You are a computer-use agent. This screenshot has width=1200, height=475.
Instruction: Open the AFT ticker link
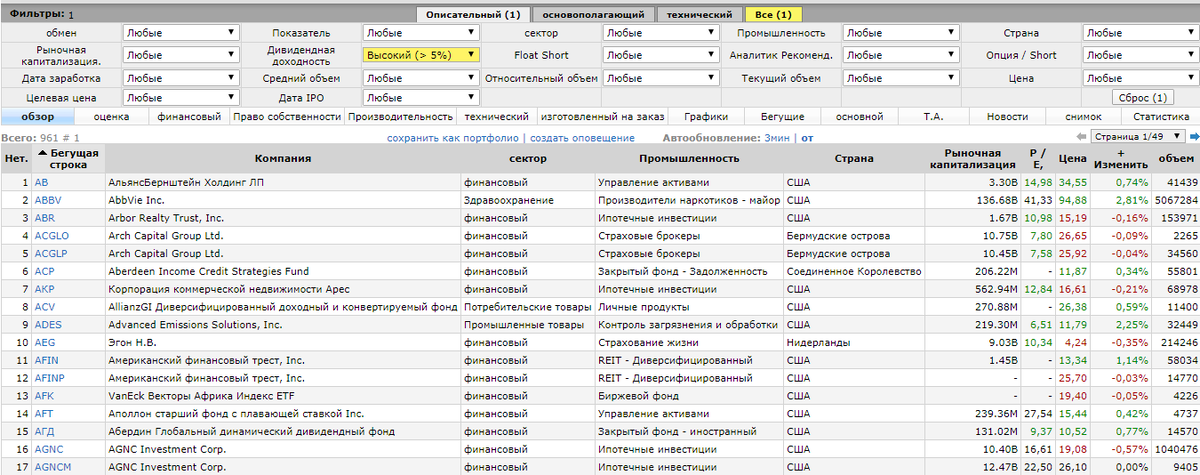pyautogui.click(x=44, y=414)
